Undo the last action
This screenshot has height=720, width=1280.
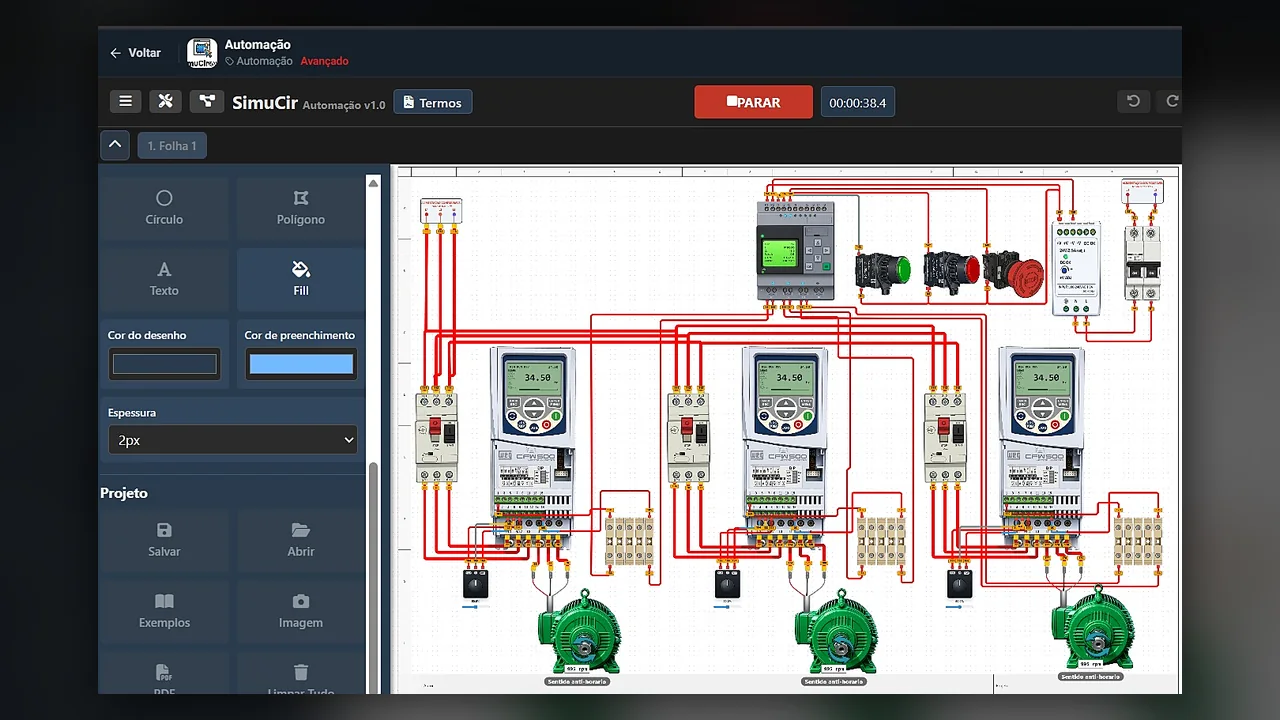click(x=1133, y=101)
